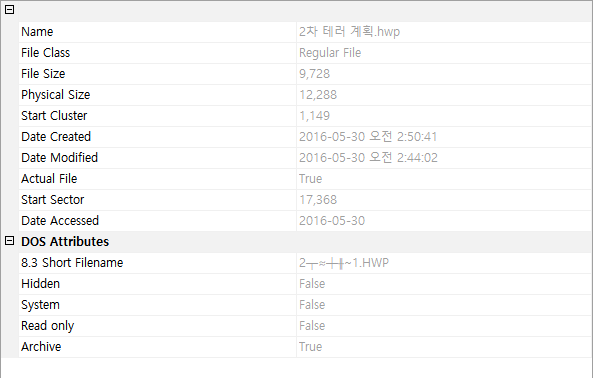This screenshot has width=593, height=378.
Task: Click the True value for Actual File
Action: click(x=310, y=179)
